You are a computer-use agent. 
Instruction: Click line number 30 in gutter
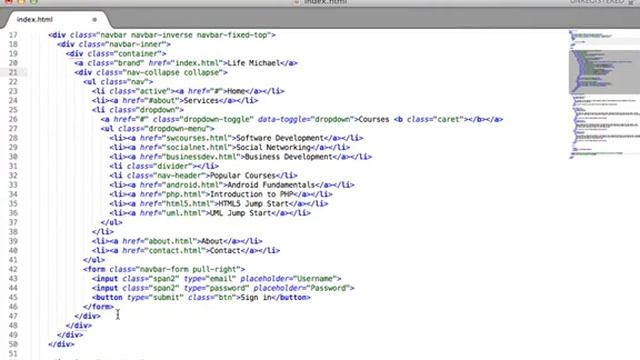click(x=13, y=157)
